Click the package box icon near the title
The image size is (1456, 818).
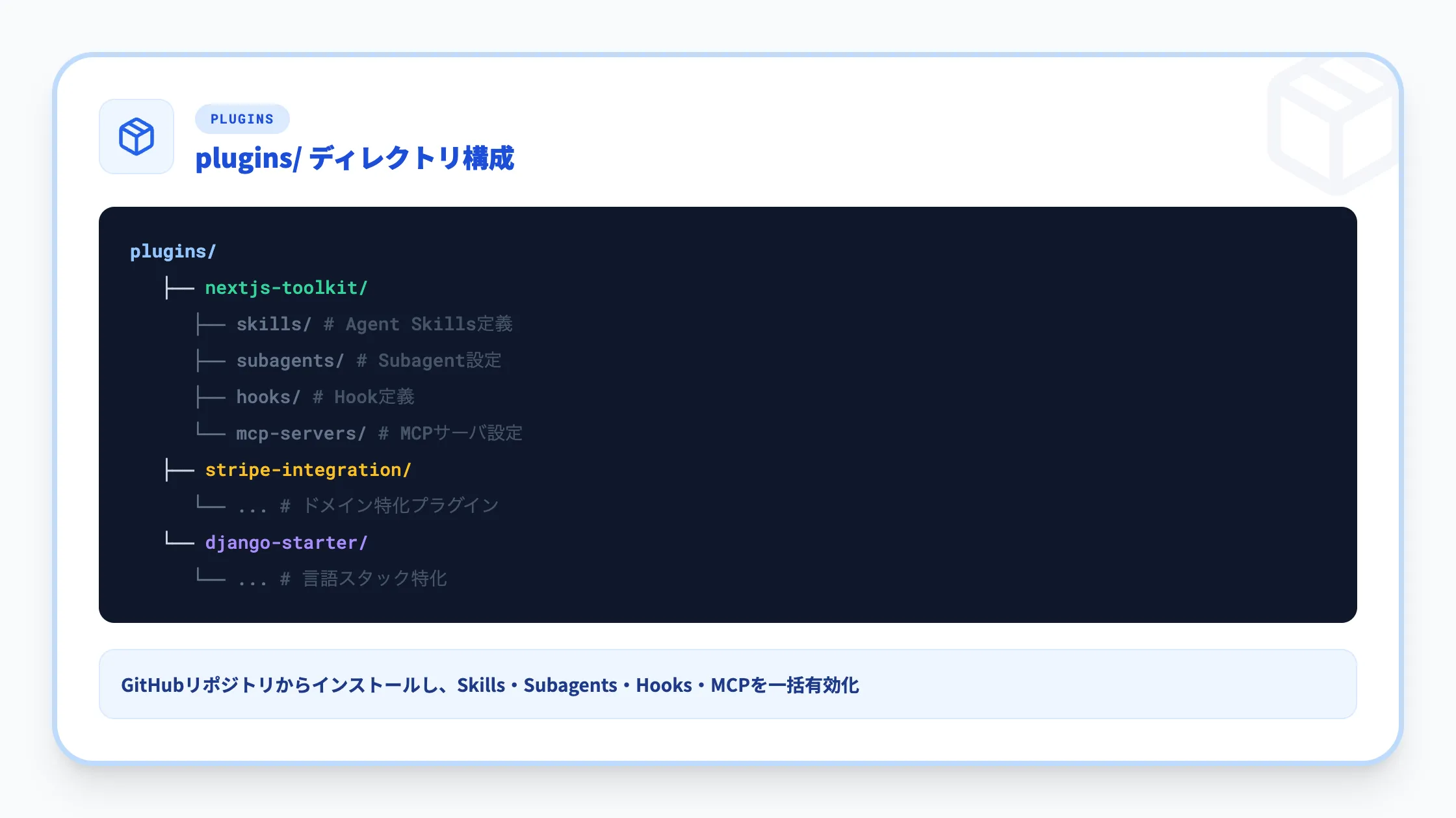click(x=136, y=135)
